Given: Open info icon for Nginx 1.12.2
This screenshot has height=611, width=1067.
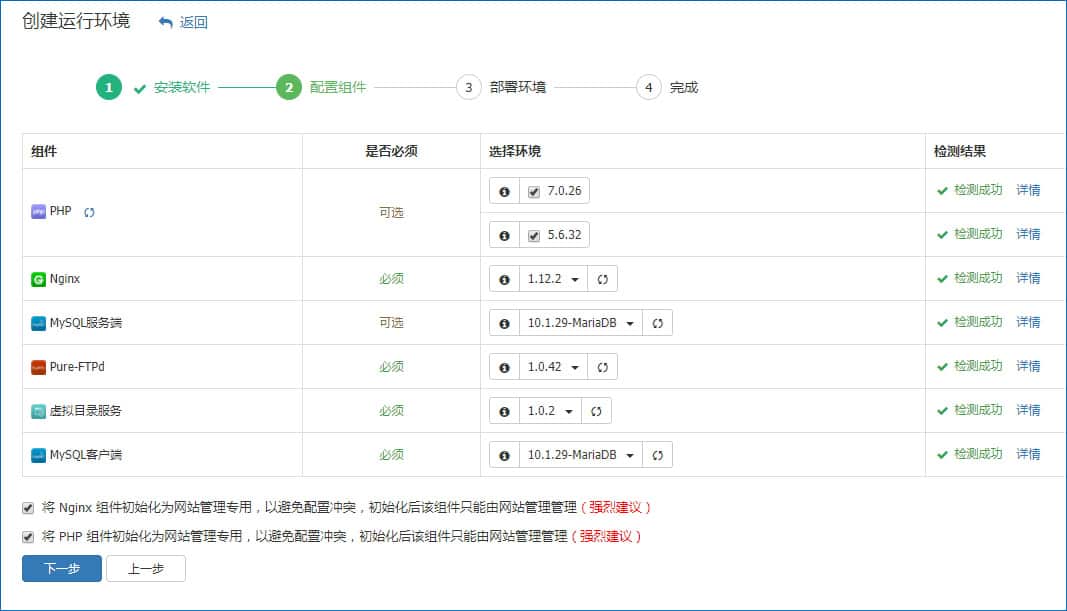Looking at the screenshot, I should [x=504, y=279].
